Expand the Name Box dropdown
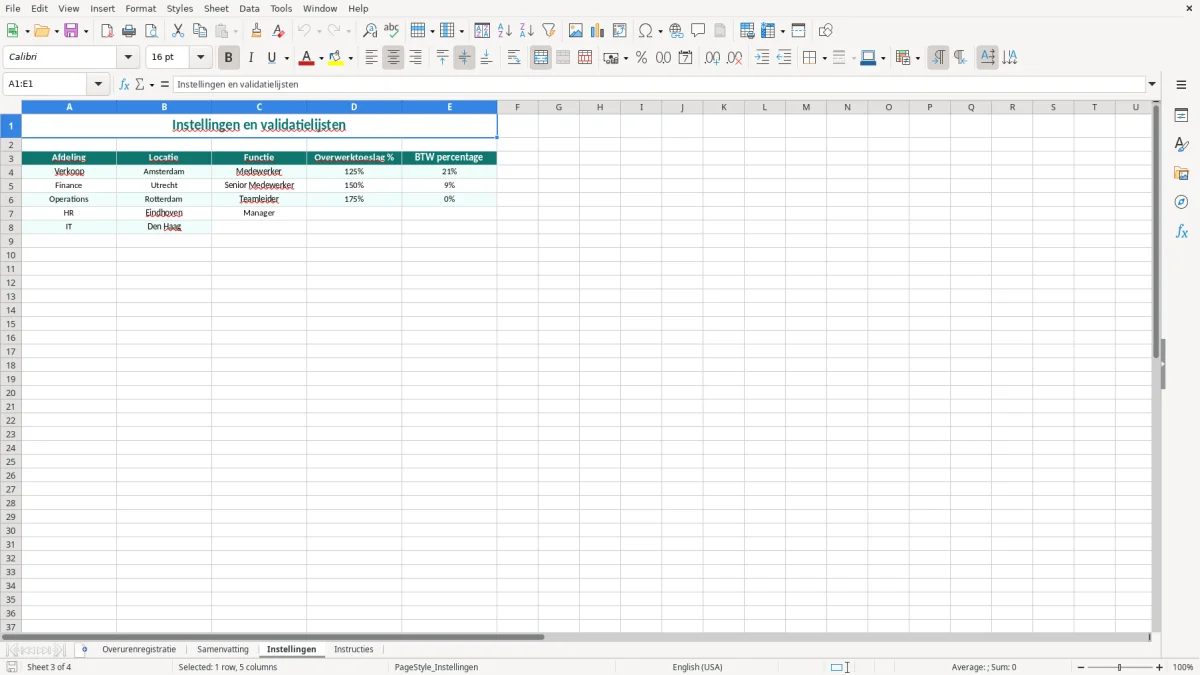The width and height of the screenshot is (1200, 675). 99,85
